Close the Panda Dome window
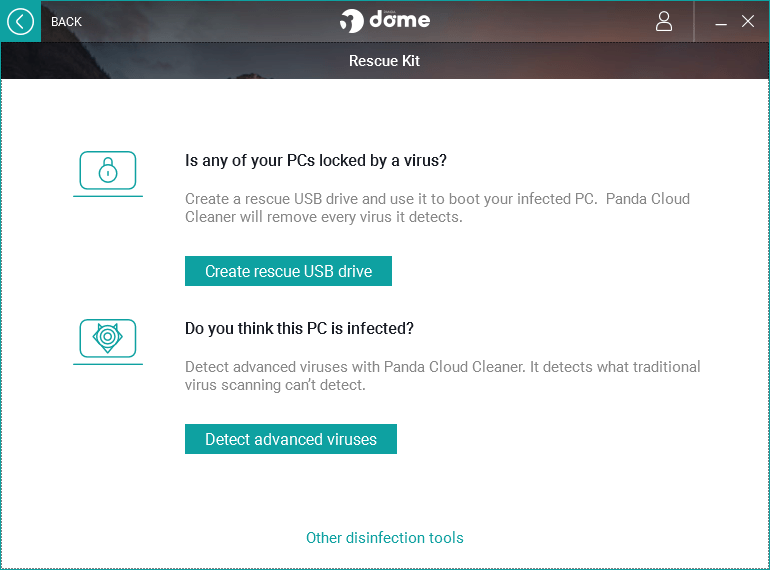Screen dimensions: 770x570 pyautogui.click(x=748, y=21)
